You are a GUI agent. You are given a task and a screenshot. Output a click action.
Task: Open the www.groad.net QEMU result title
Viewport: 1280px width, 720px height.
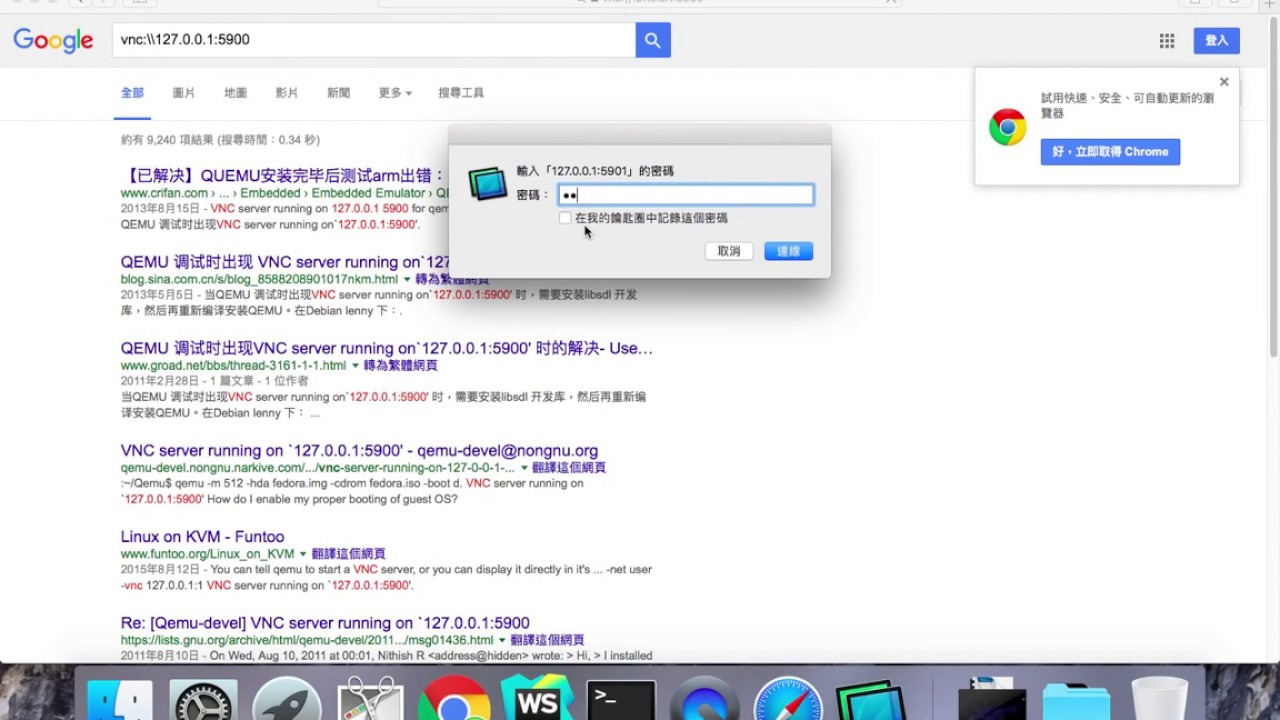(x=387, y=348)
